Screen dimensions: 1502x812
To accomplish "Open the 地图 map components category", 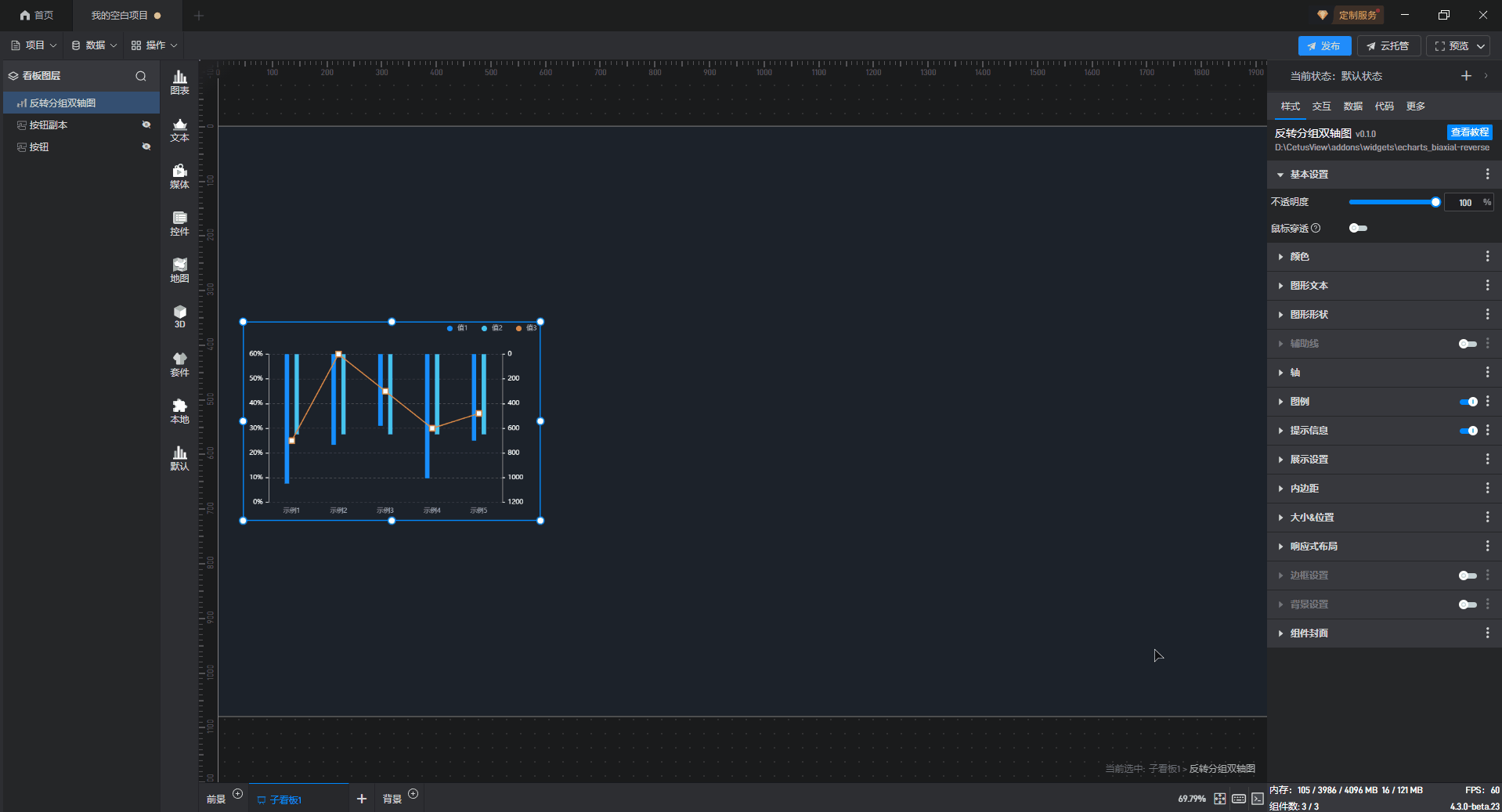I will pyautogui.click(x=179, y=270).
